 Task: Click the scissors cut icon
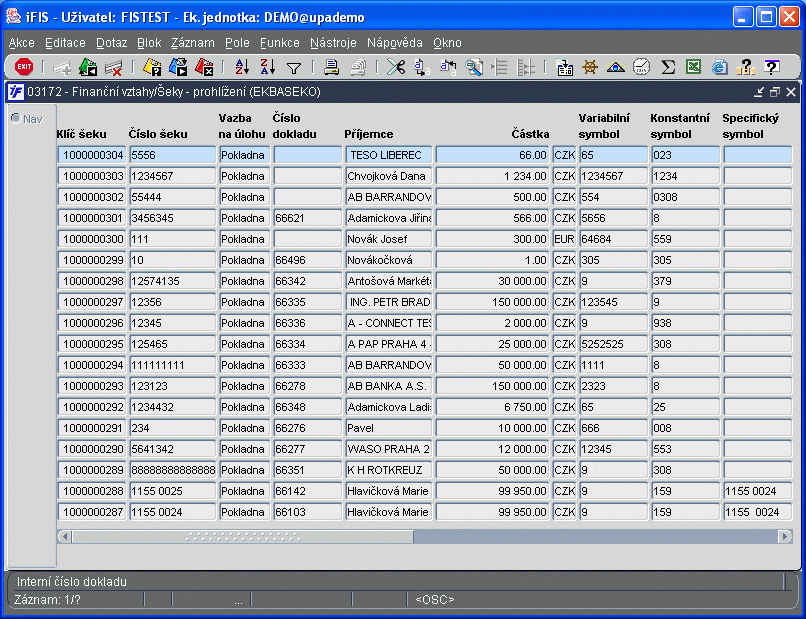pyautogui.click(x=396, y=67)
